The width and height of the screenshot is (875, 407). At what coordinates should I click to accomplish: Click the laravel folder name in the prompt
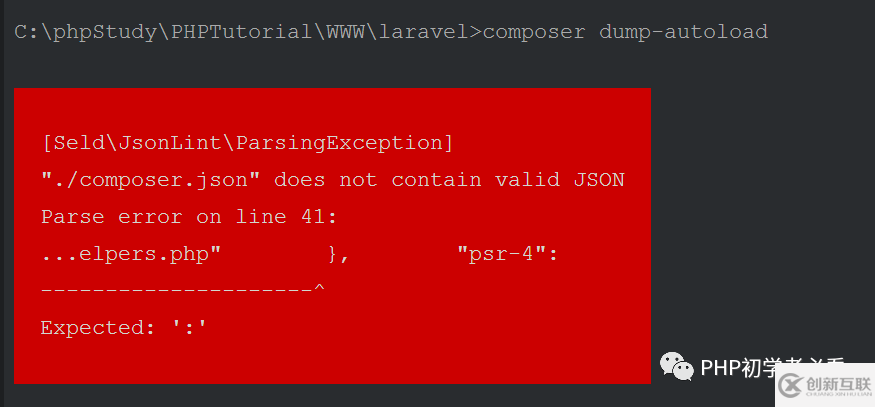pyautogui.click(x=424, y=32)
